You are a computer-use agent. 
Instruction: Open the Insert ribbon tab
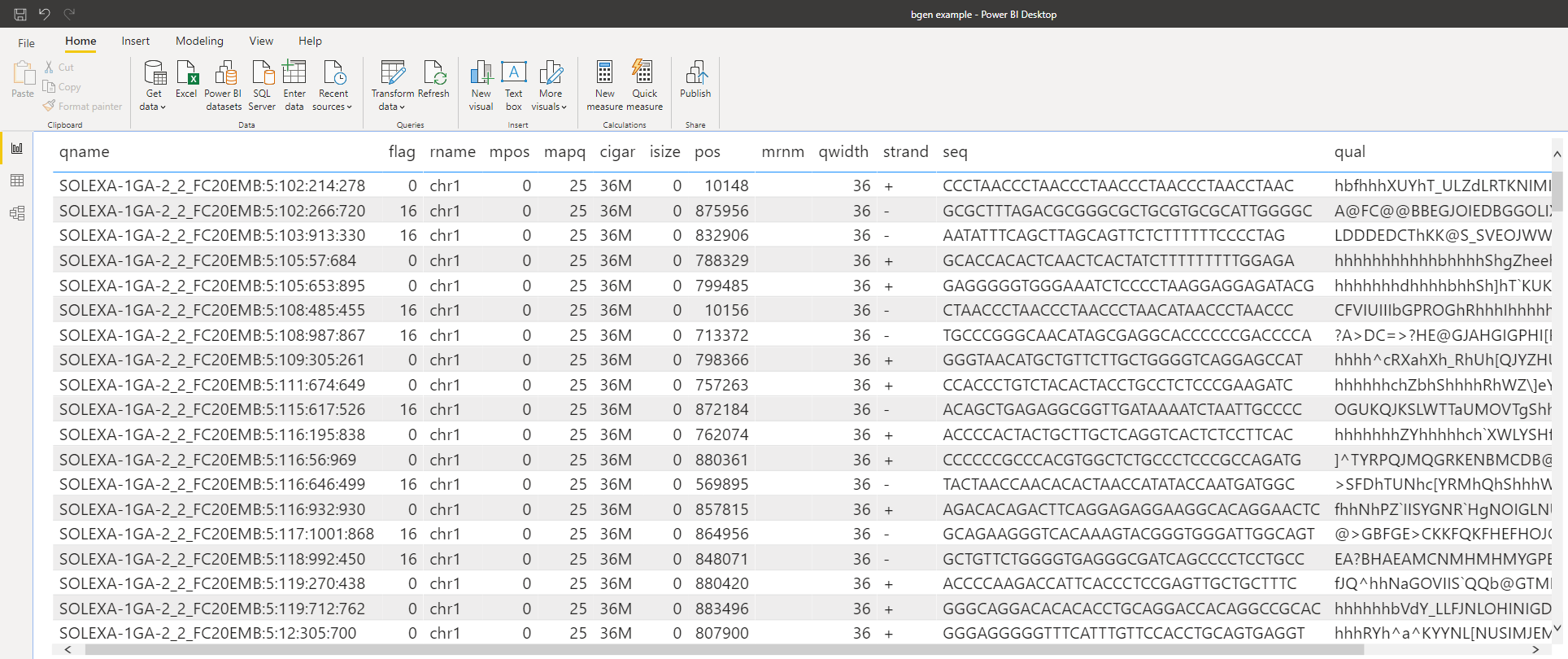click(x=136, y=41)
